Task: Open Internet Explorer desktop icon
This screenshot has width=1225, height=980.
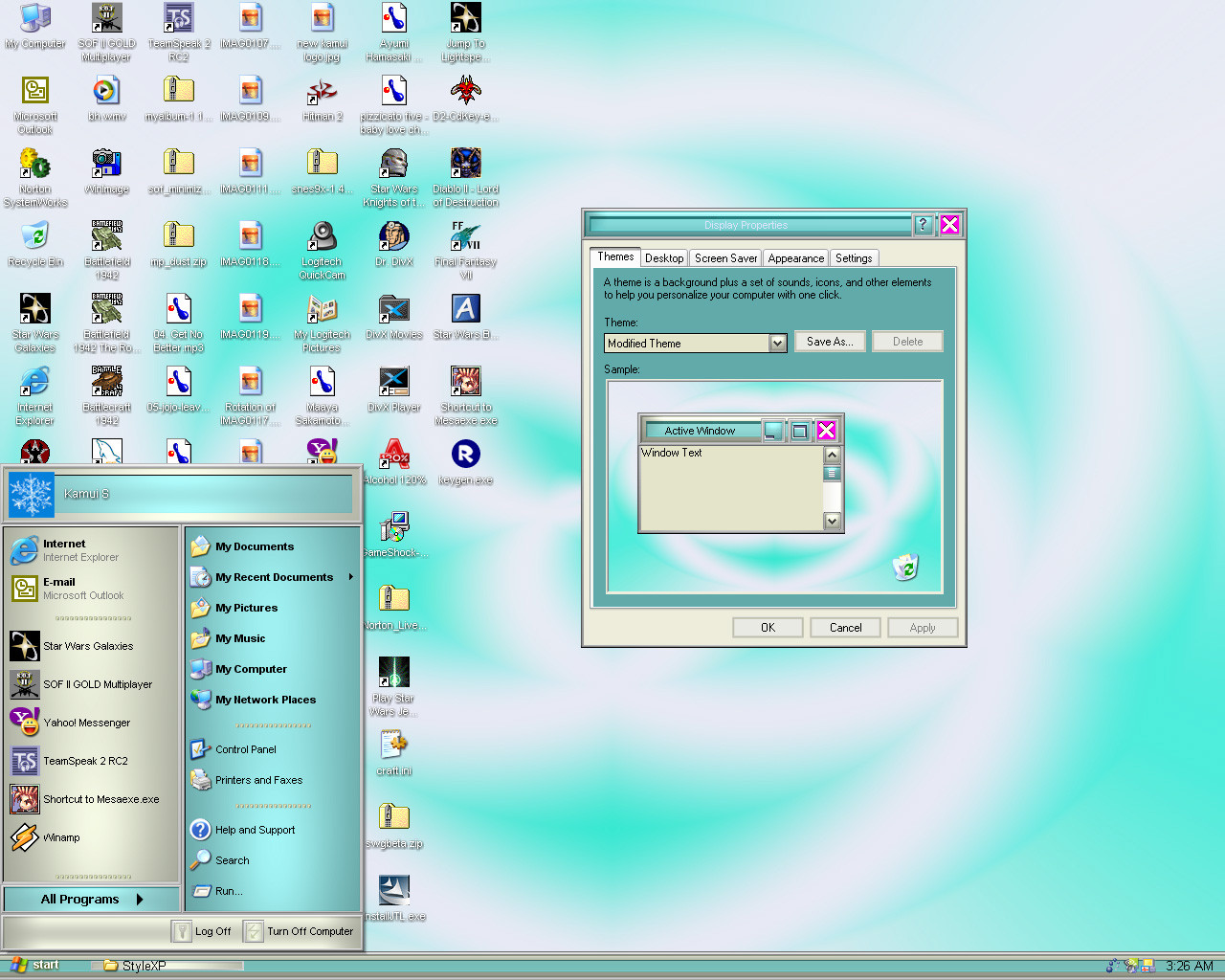Action: coord(35,396)
